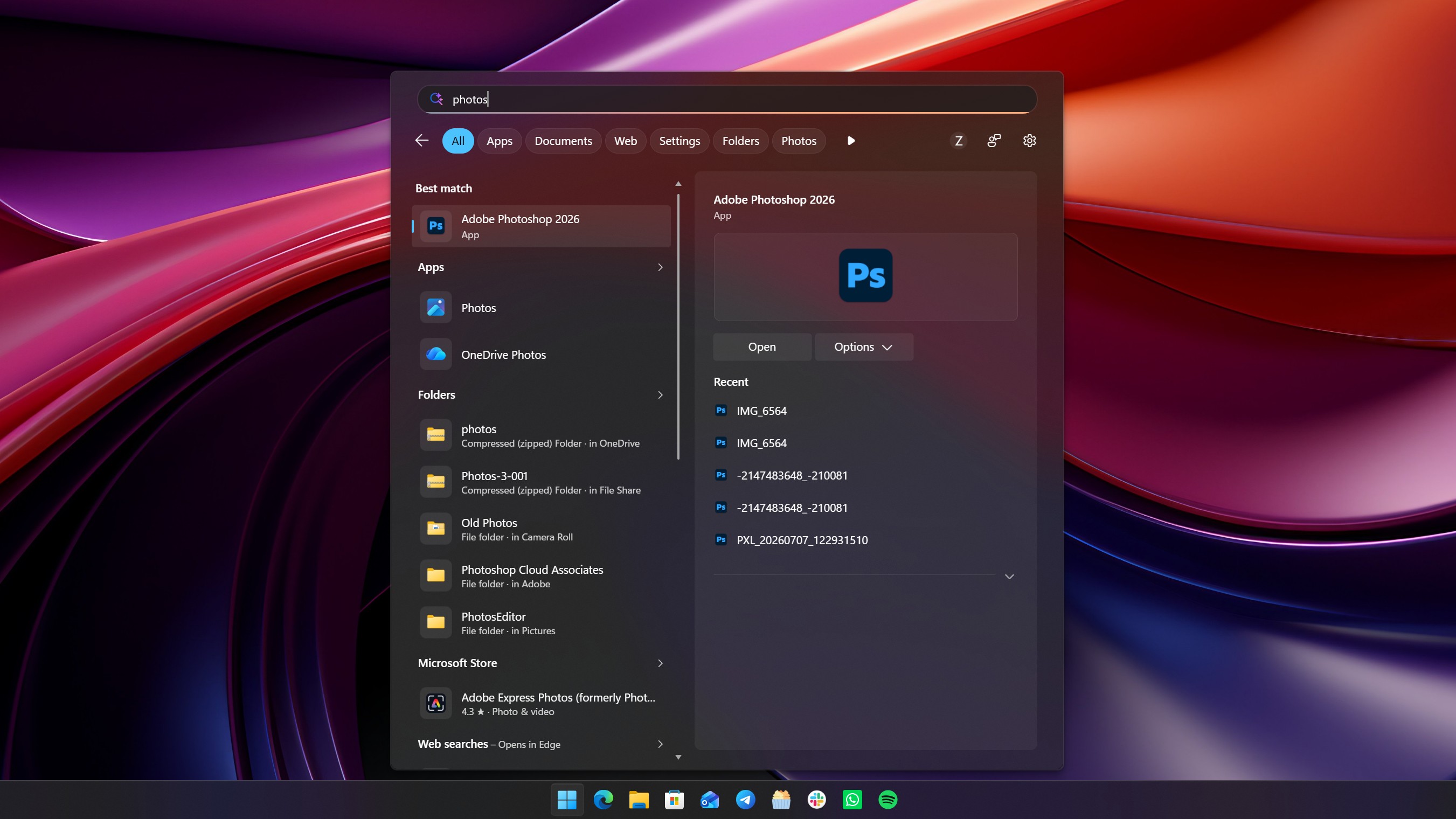Switch to the Settings filter tab
This screenshot has width=1456, height=819.
pos(680,141)
